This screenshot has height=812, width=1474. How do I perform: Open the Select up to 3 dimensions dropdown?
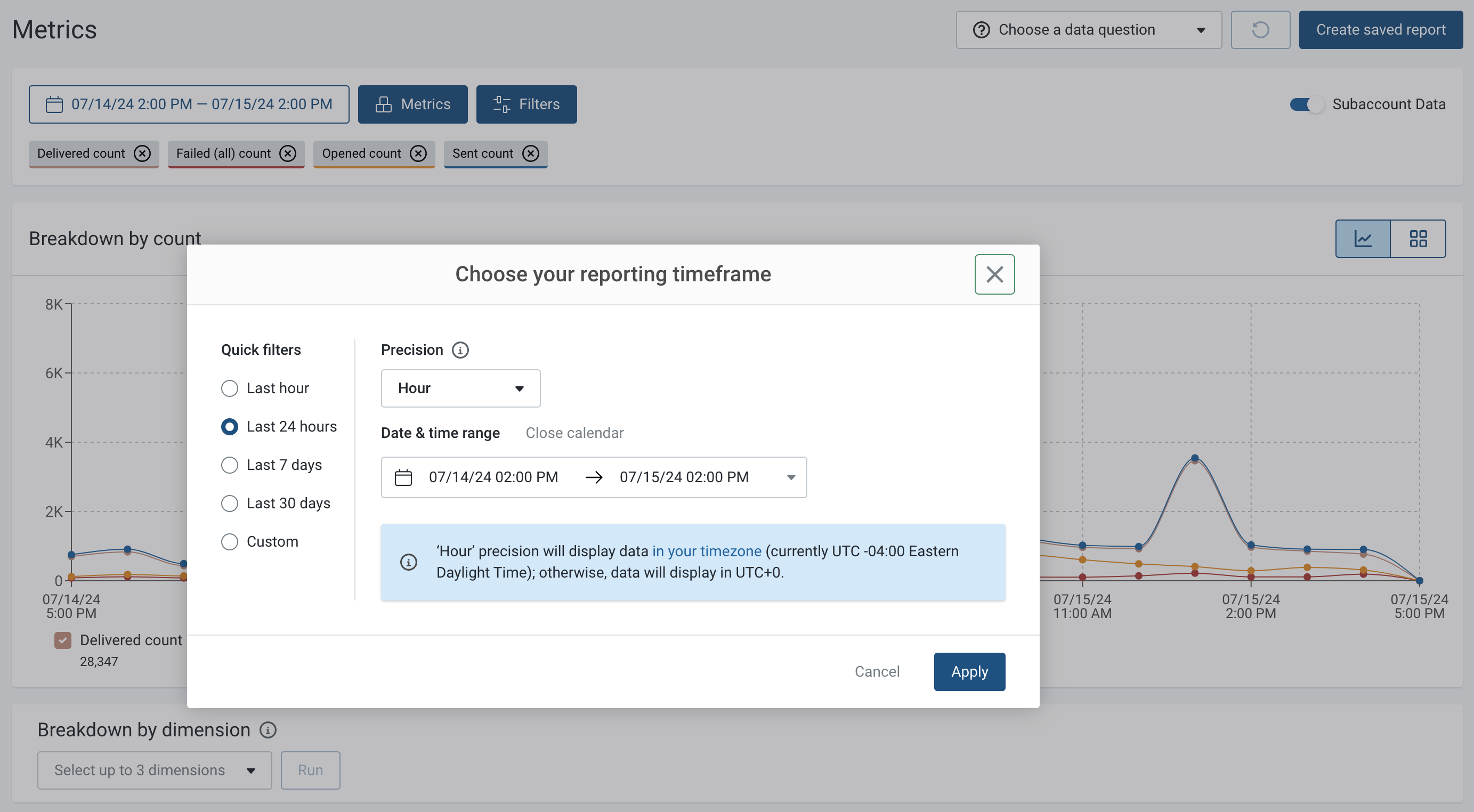coord(155,770)
